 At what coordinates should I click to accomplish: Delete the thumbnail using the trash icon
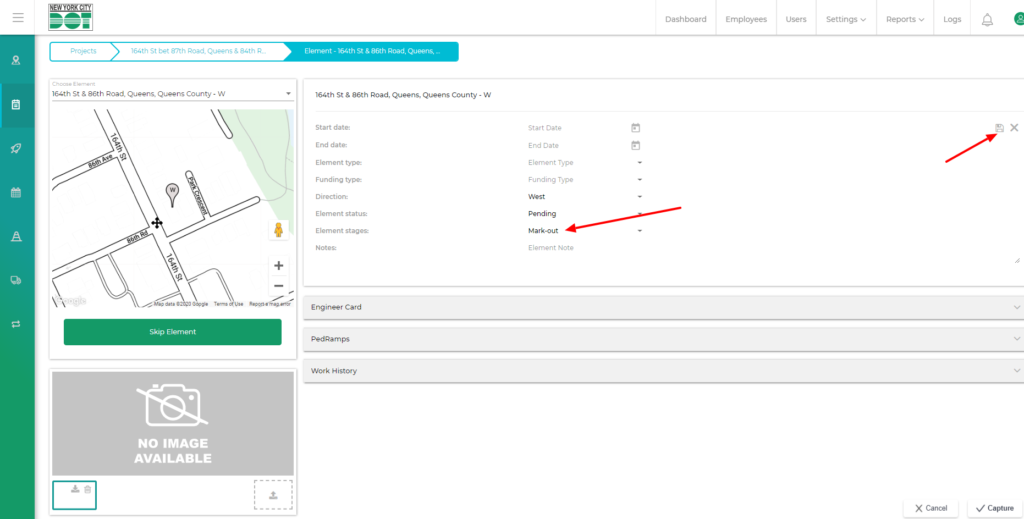[88, 489]
